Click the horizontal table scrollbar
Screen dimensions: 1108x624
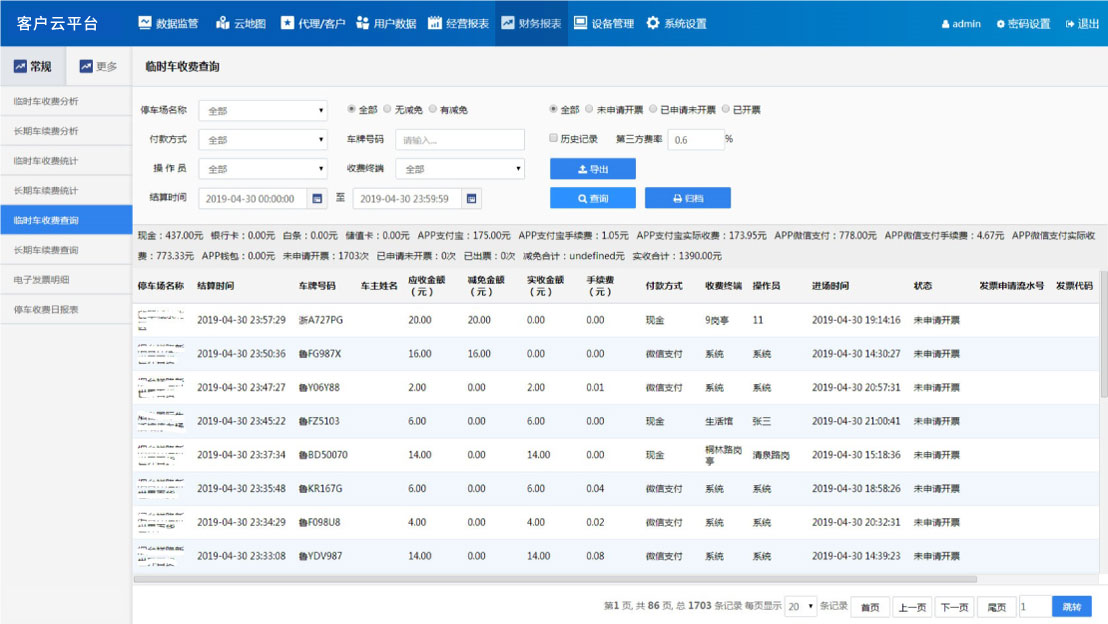555,579
